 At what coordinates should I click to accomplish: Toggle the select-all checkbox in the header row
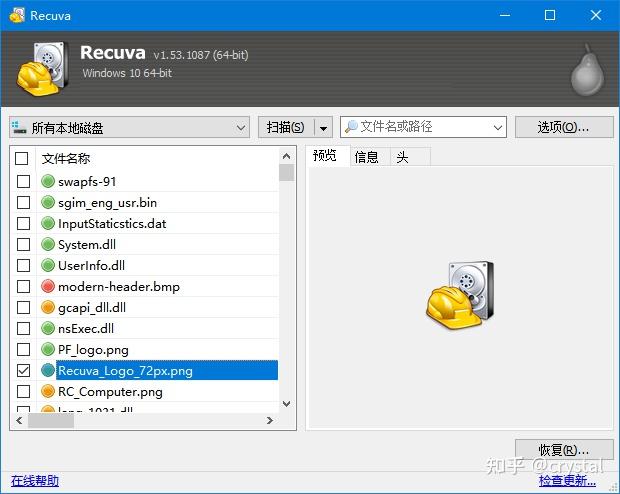coord(22,159)
